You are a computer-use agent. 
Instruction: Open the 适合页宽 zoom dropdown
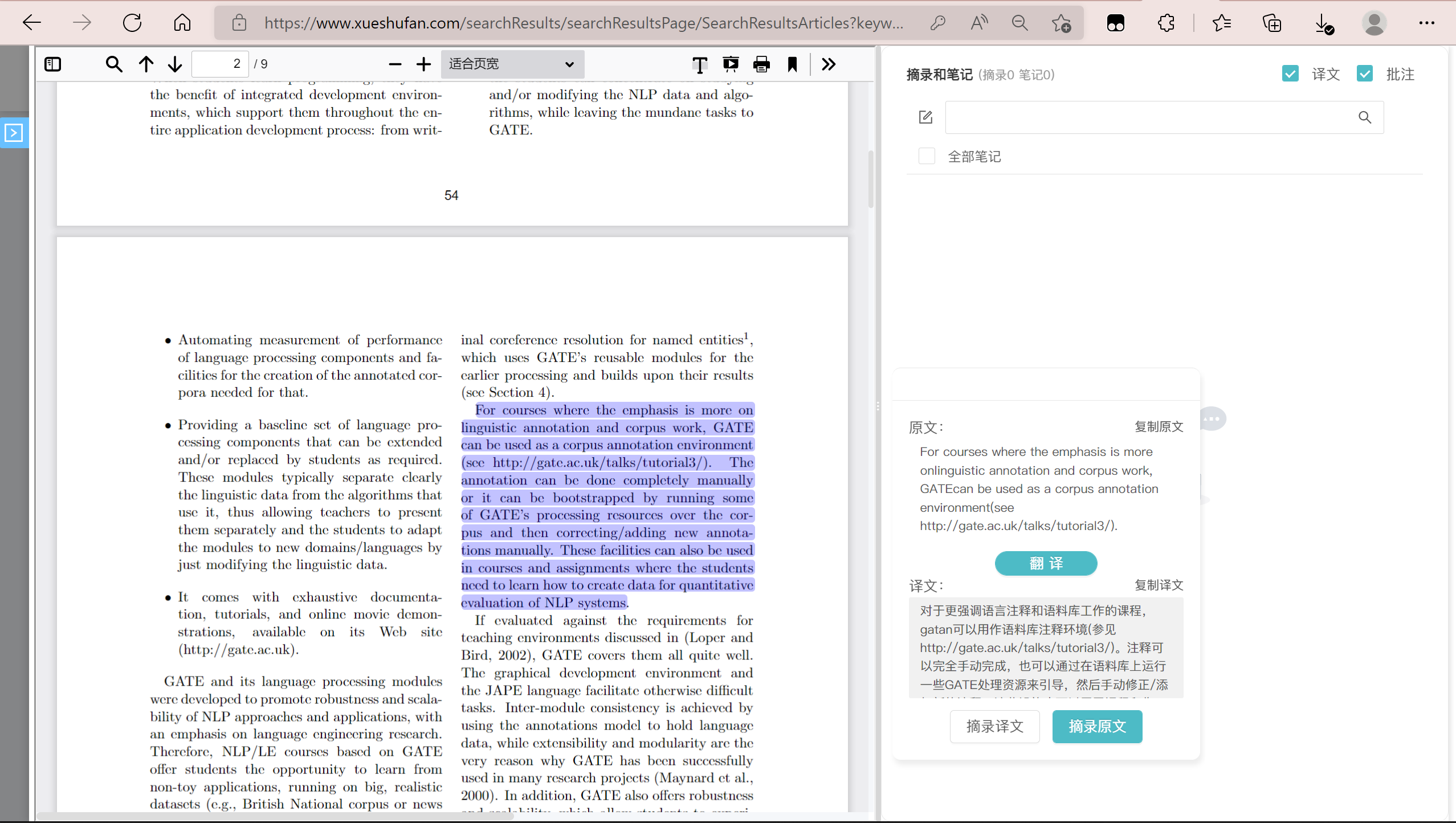[x=512, y=64]
